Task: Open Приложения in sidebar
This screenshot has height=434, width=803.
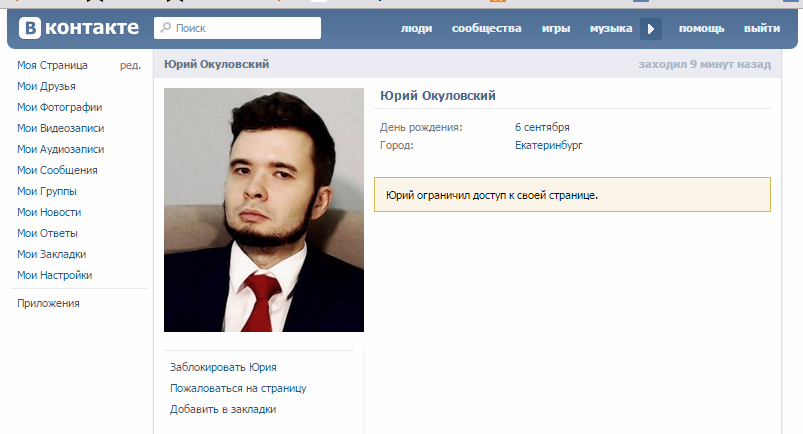Action: pos(48,303)
